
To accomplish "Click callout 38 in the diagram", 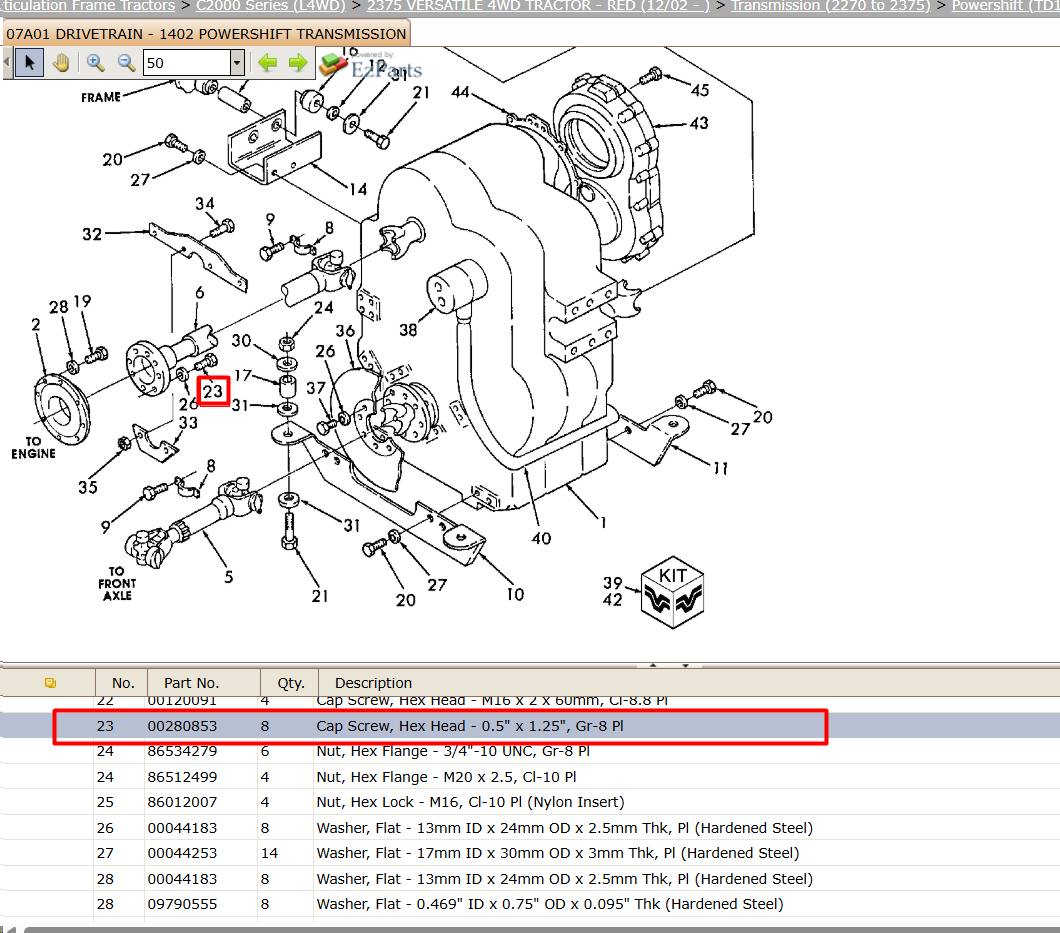I will coord(408,330).
